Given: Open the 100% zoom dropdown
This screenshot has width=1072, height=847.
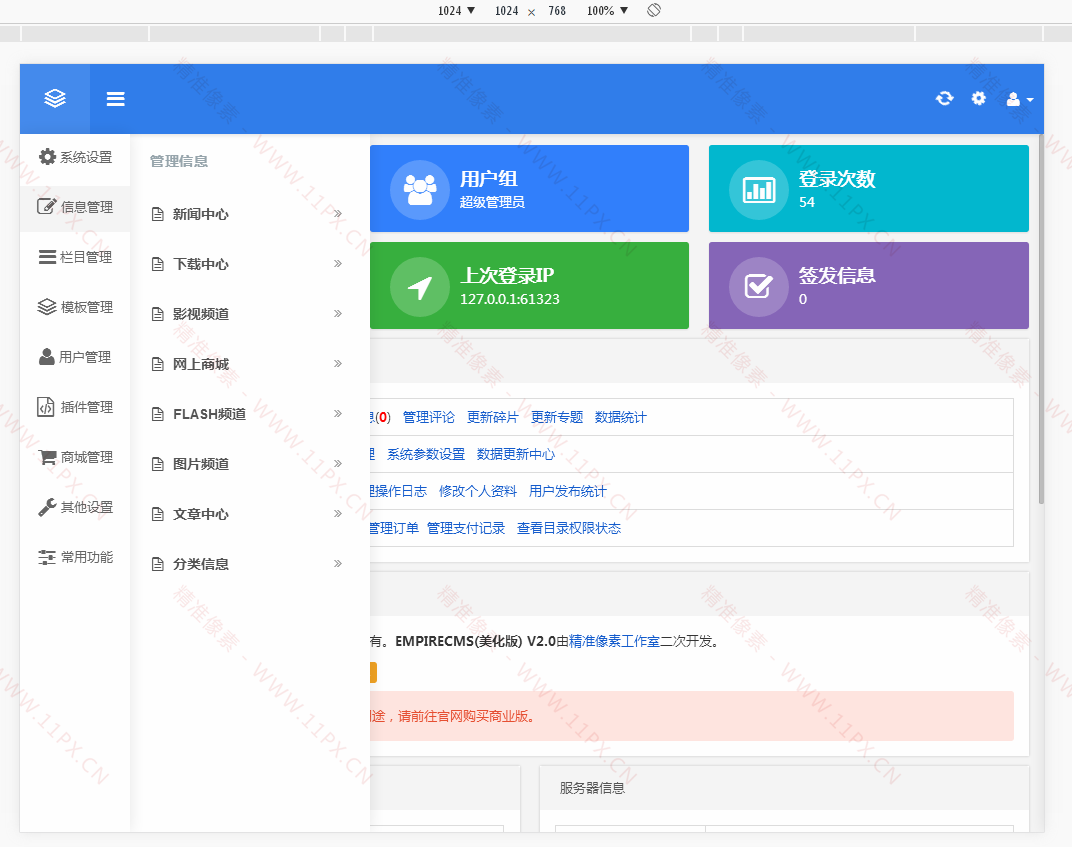Looking at the screenshot, I should click(607, 10).
